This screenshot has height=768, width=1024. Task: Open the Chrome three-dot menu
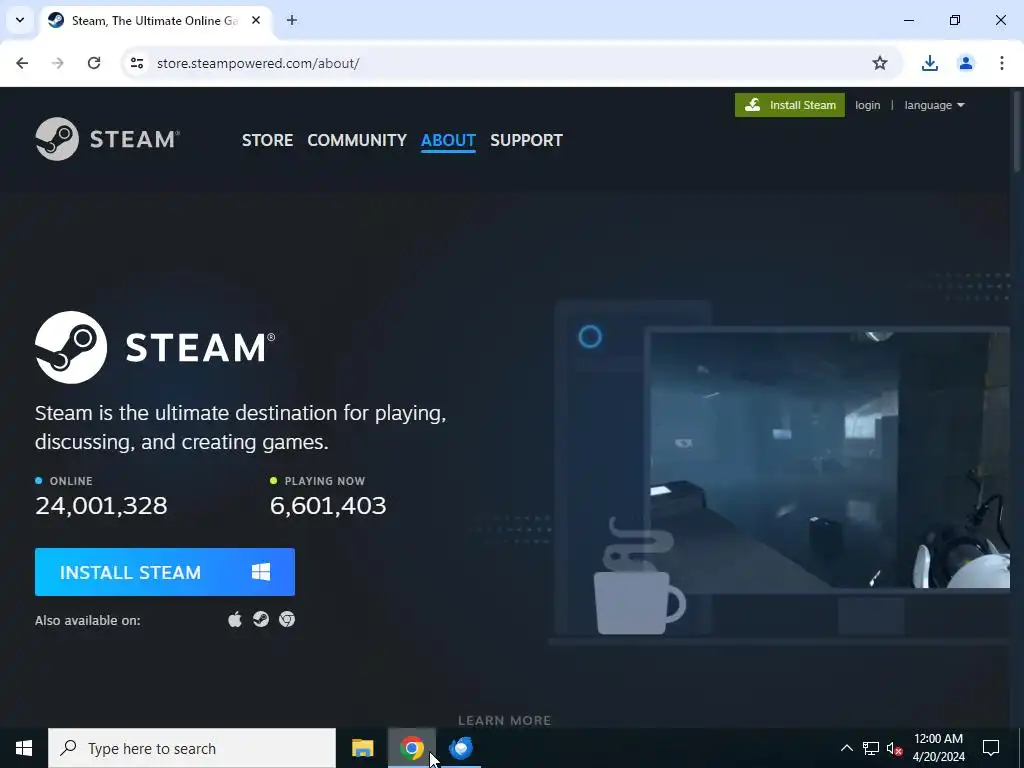1001,63
